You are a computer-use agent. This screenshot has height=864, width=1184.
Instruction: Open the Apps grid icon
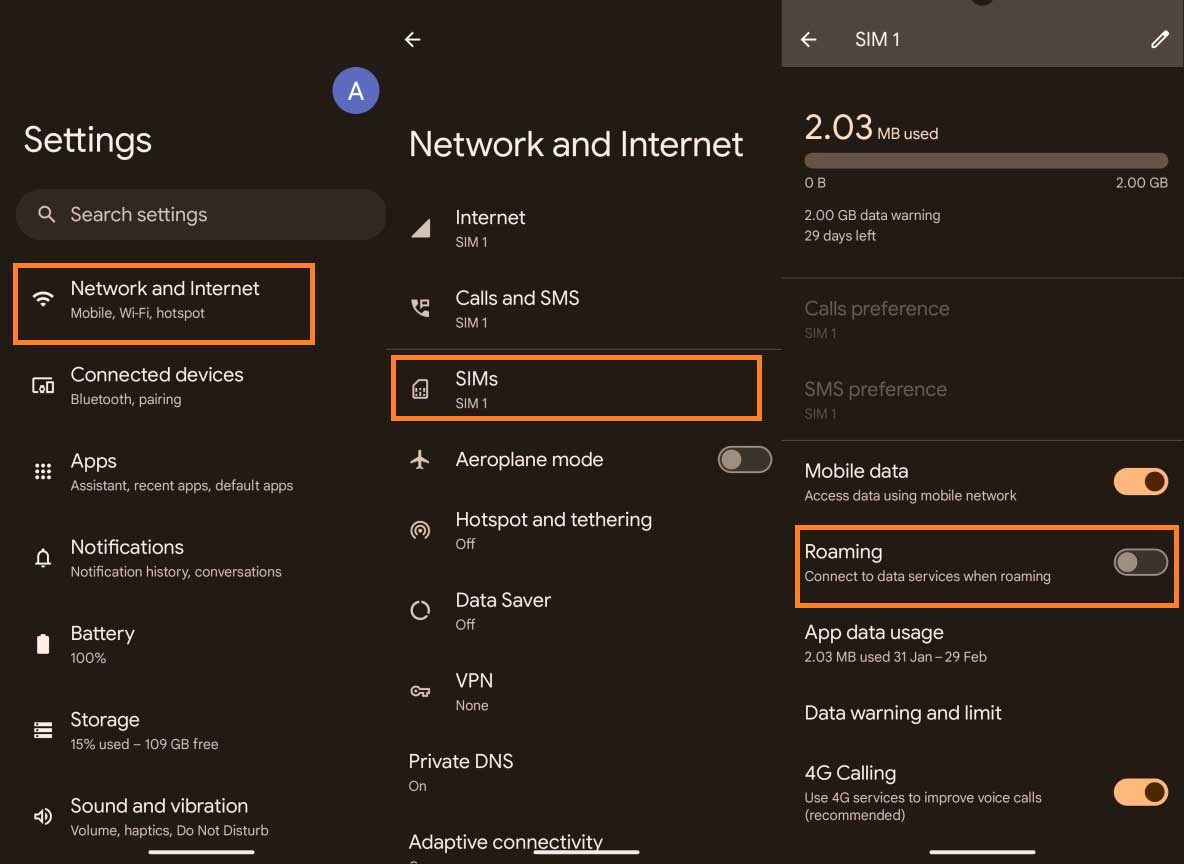[x=42, y=469]
